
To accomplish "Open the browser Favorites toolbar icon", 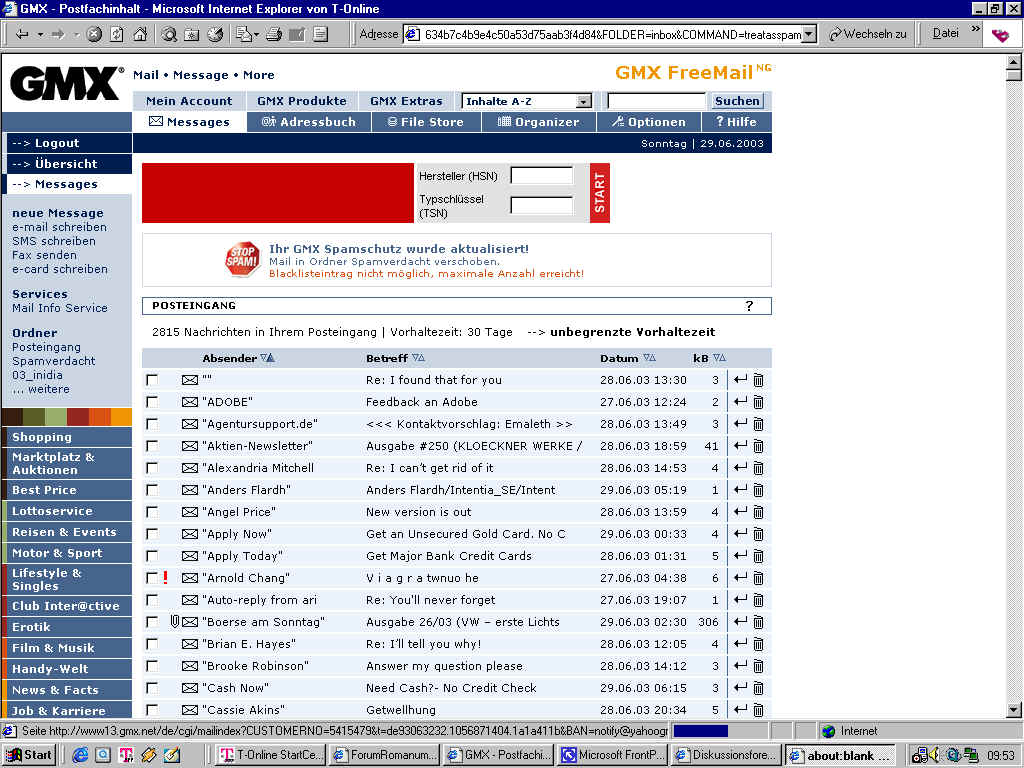I will (x=192, y=34).
